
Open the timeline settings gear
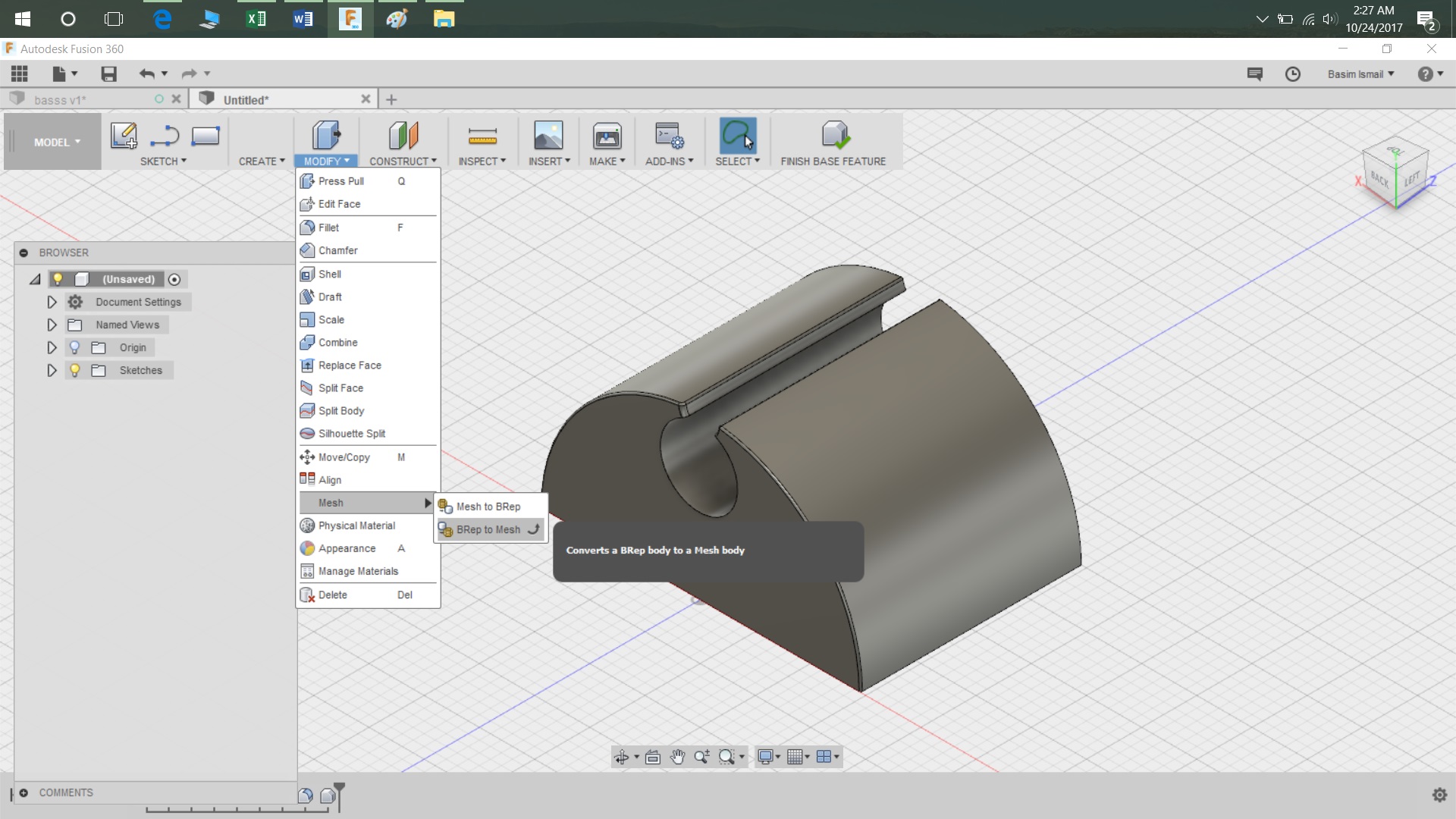point(1439,795)
